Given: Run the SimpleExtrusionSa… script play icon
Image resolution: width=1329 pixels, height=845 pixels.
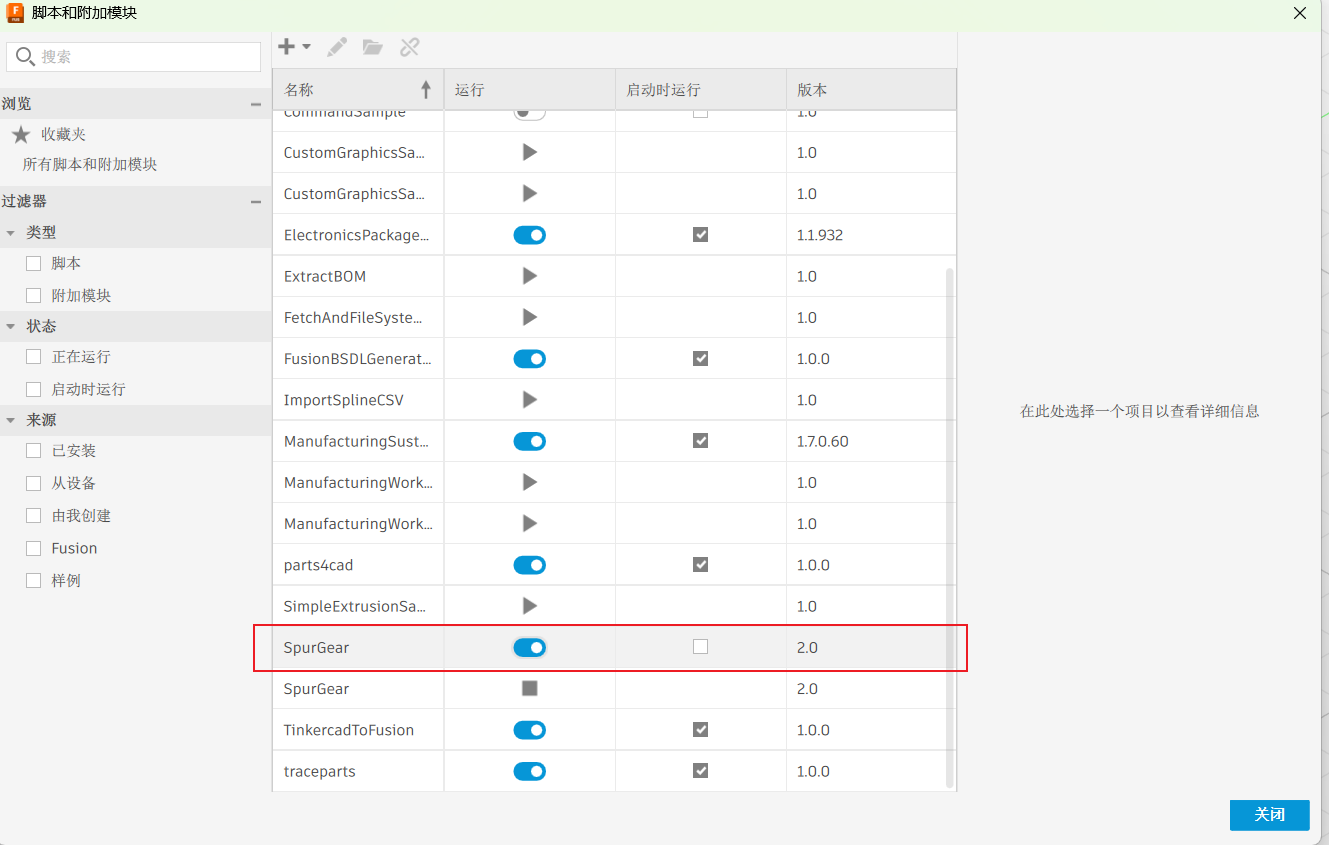Looking at the screenshot, I should [x=530, y=606].
